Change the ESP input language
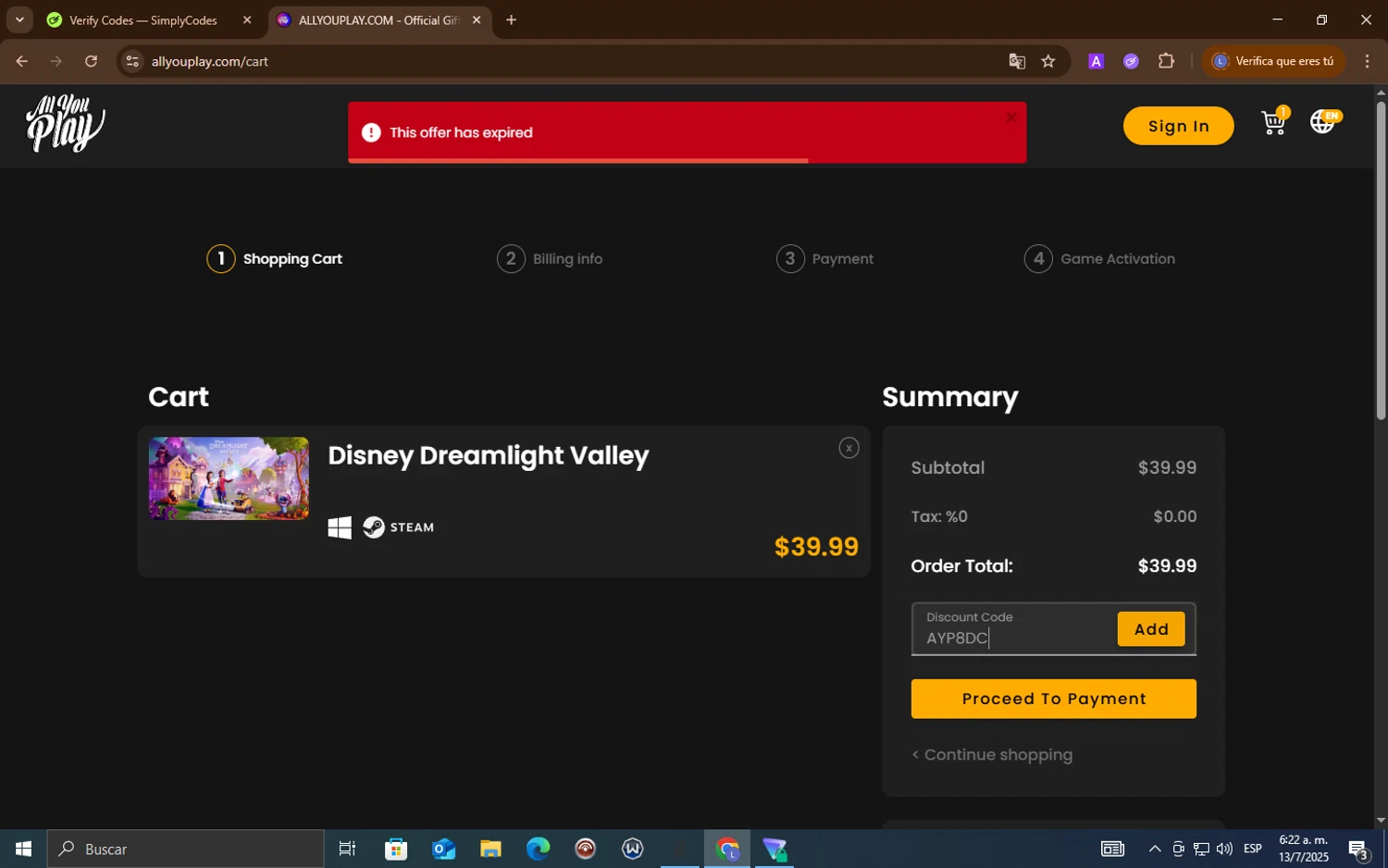The image size is (1388, 868). click(x=1253, y=849)
